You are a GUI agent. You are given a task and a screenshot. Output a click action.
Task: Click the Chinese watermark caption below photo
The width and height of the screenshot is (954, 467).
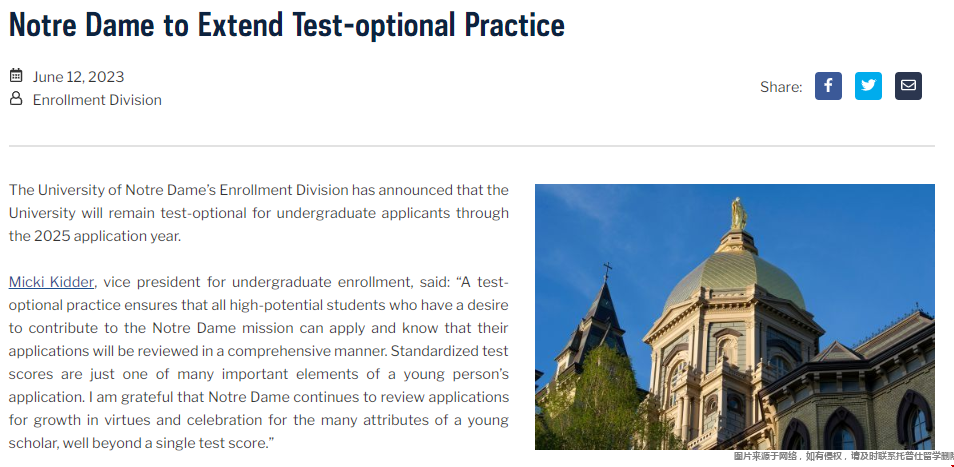coord(843,456)
